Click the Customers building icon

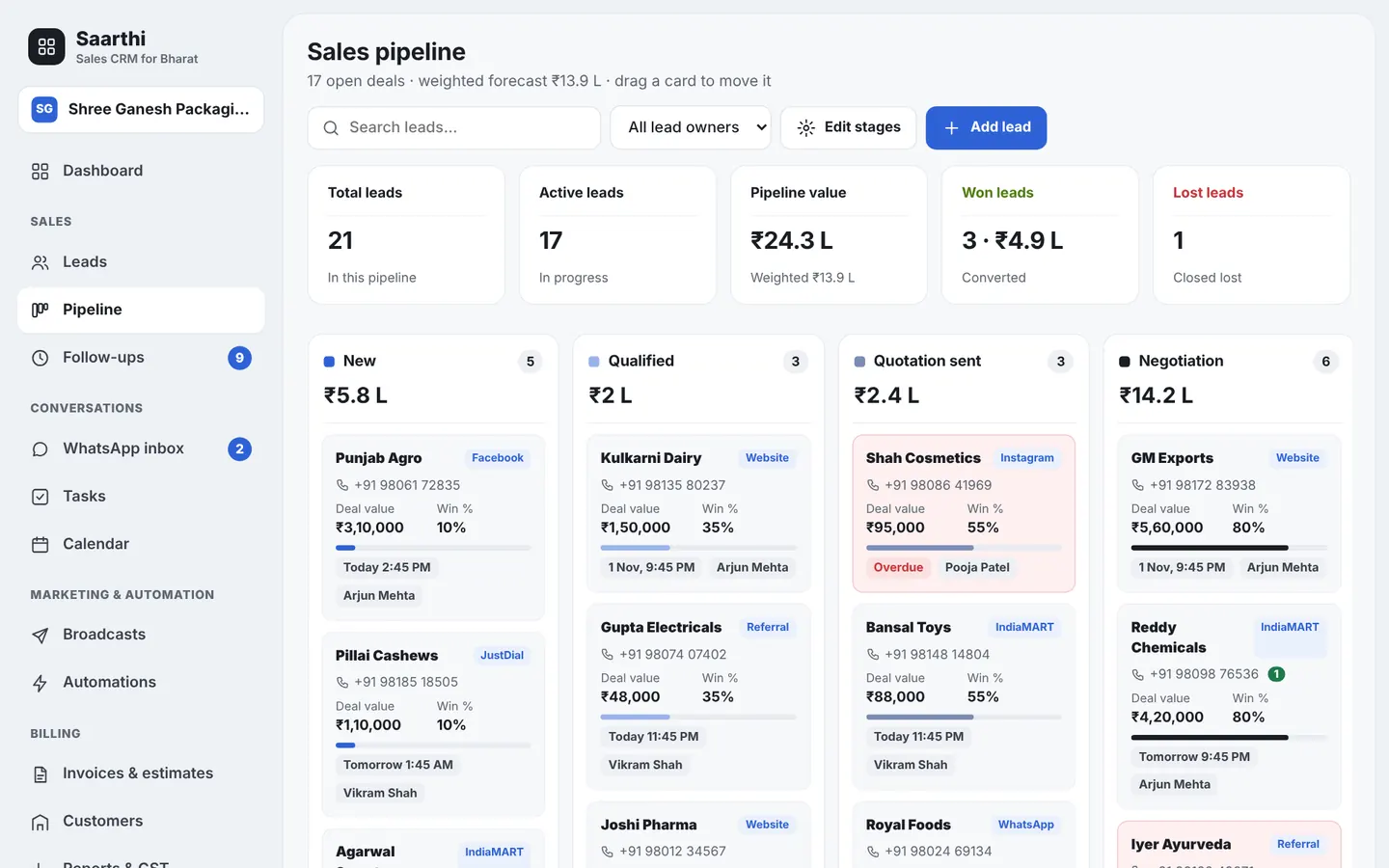[x=40, y=822]
